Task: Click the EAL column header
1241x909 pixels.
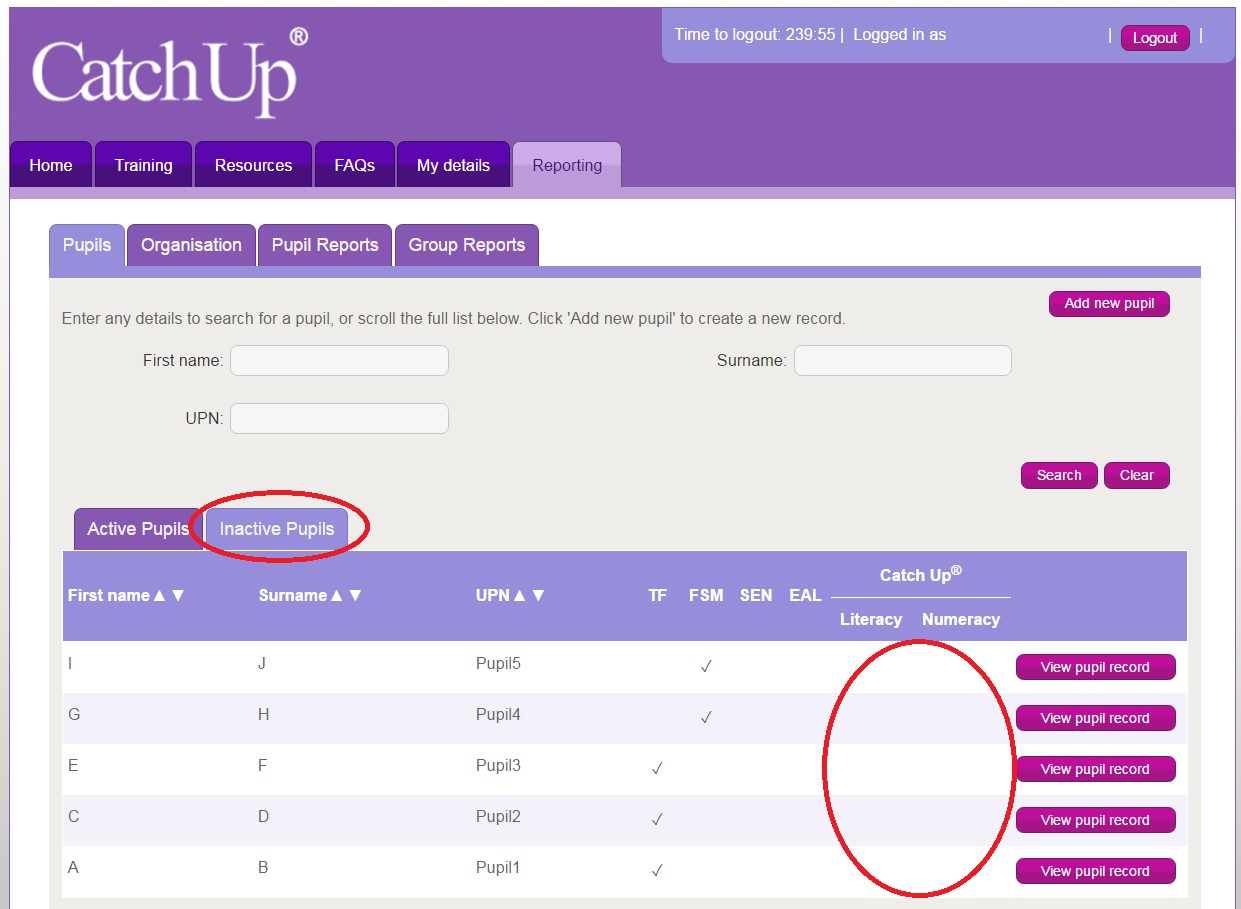Action: [x=805, y=595]
